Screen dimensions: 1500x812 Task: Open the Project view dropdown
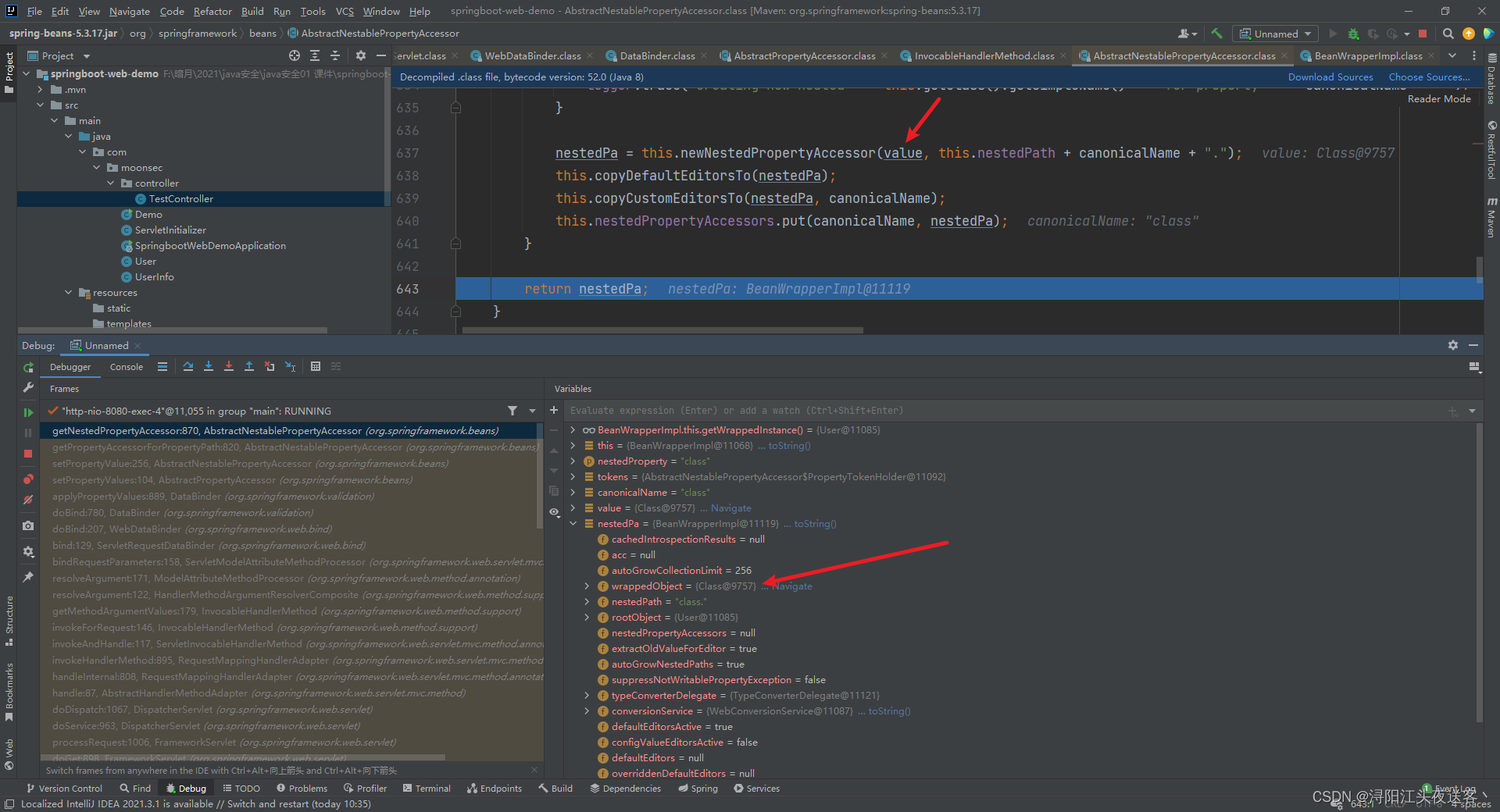(59, 56)
